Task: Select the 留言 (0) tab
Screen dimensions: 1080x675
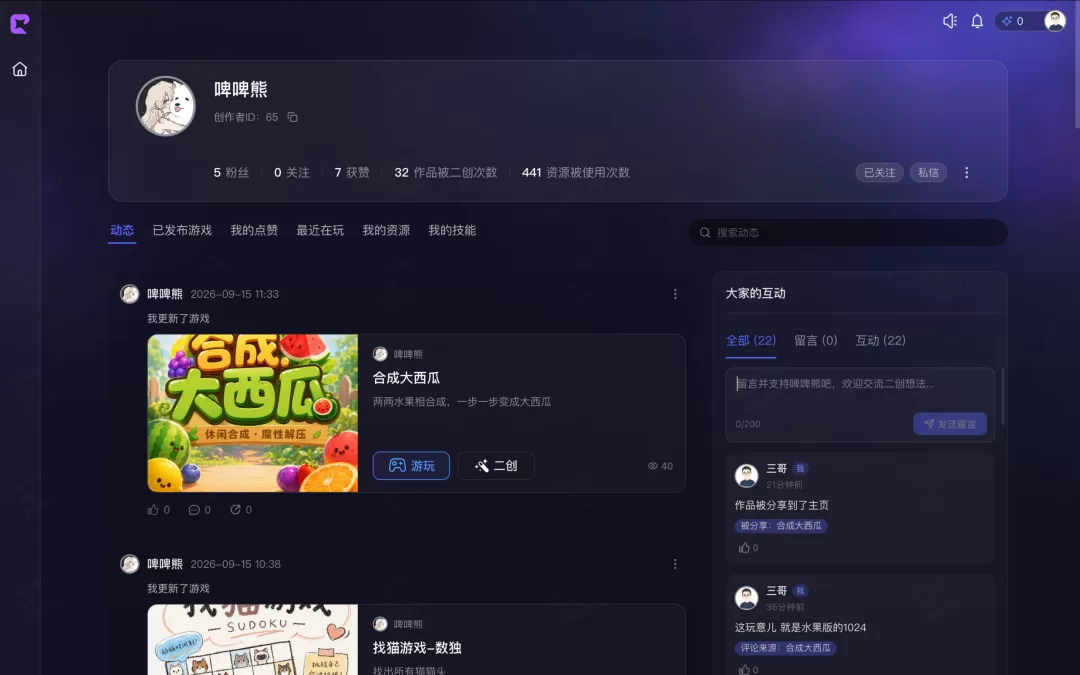Action: 816,340
